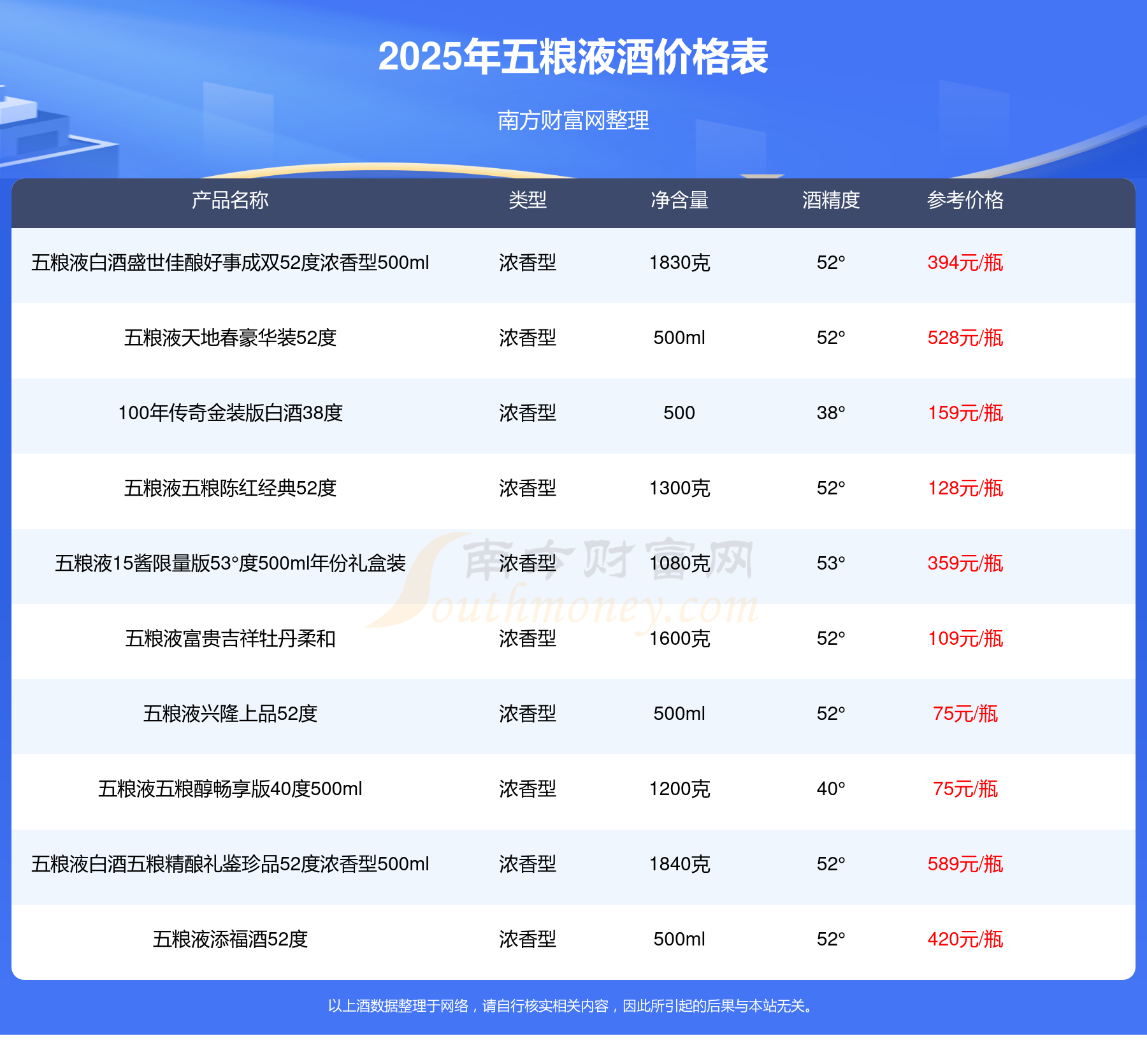The image size is (1147, 1064).
Task: Select product 五粮液白酒盛世佳酿好事成双52度浓香型500ml
Action: point(230,262)
